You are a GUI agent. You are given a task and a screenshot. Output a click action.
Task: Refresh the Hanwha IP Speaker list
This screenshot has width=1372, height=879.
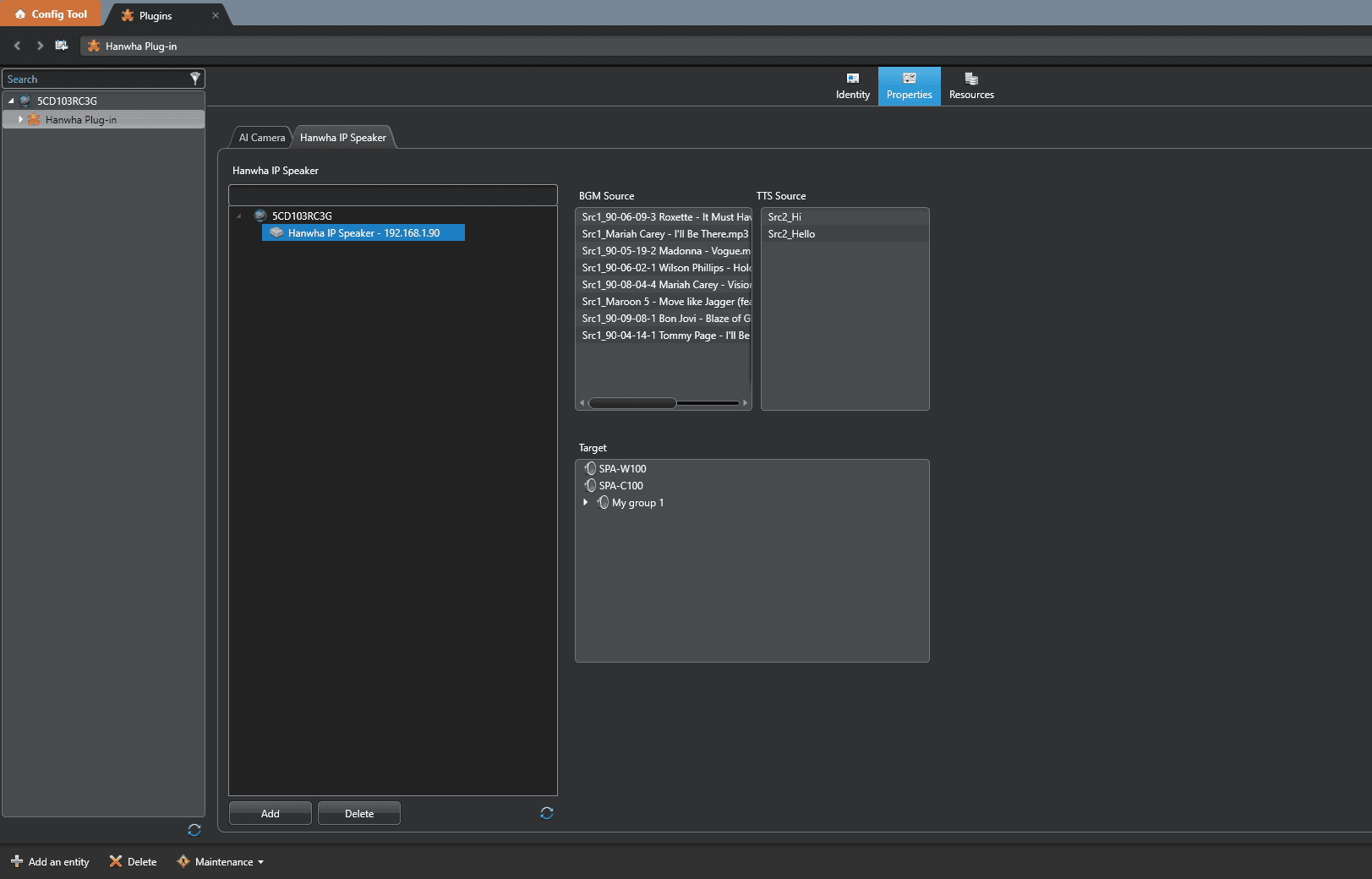547,813
